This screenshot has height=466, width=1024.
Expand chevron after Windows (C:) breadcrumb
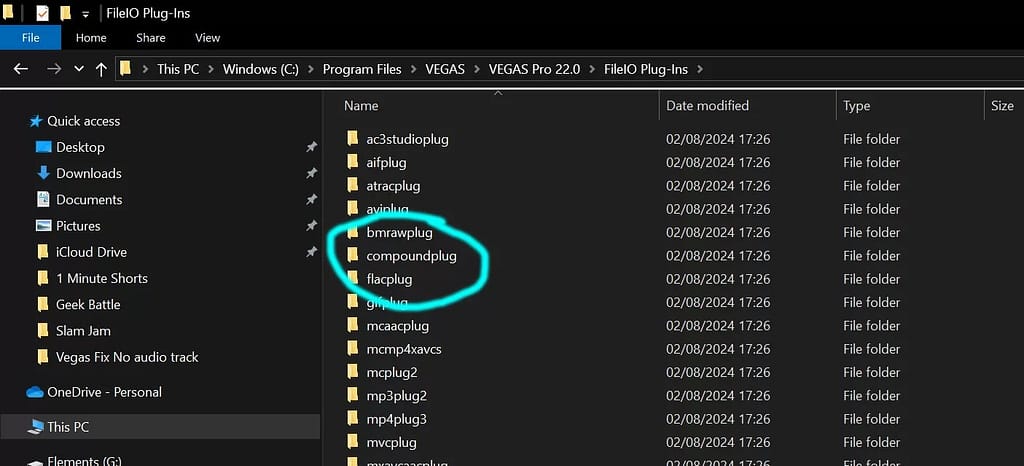(311, 69)
